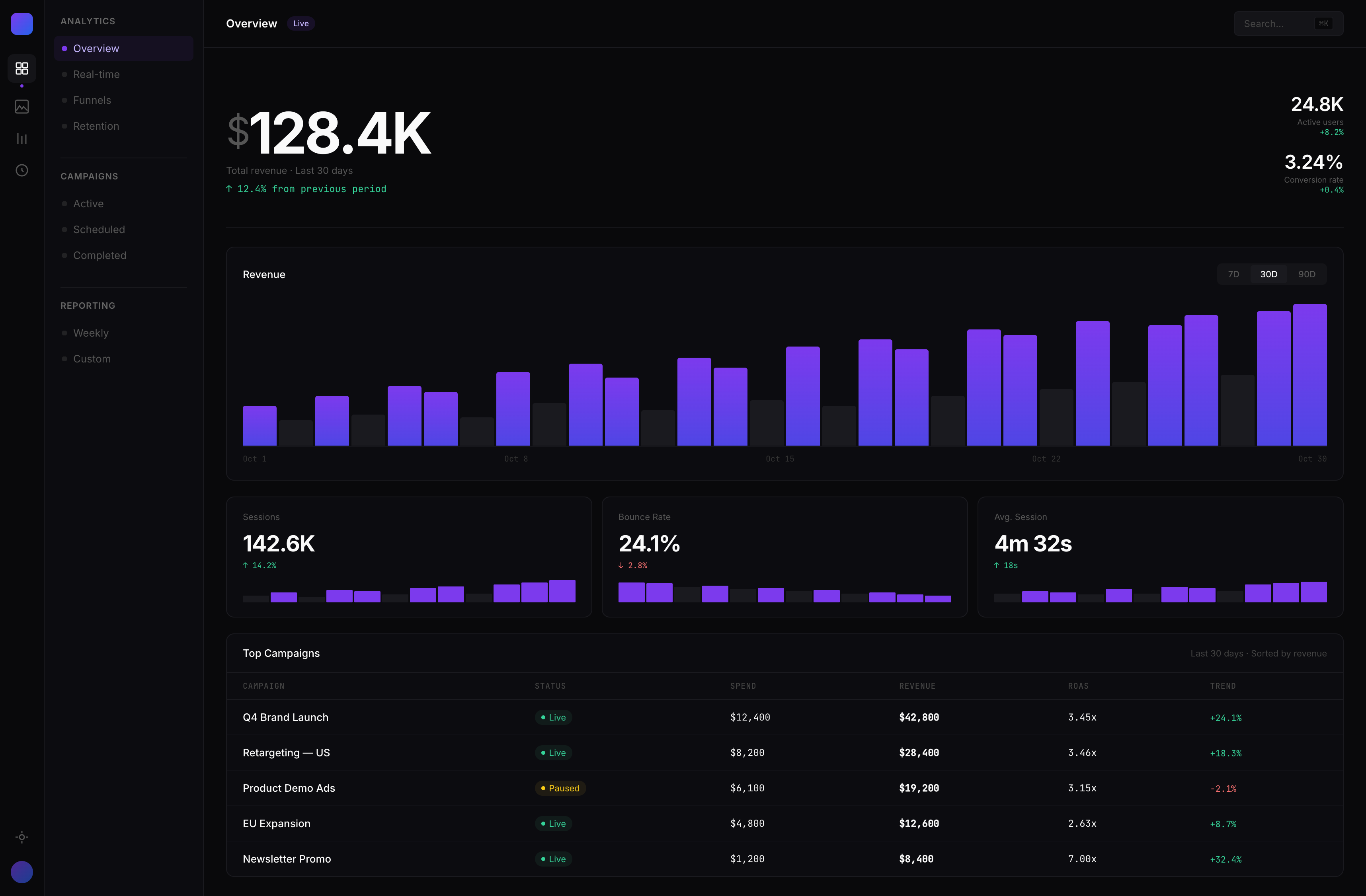The width and height of the screenshot is (1366, 896).
Task: Click the user avatar at bottom left
Action: (21, 872)
